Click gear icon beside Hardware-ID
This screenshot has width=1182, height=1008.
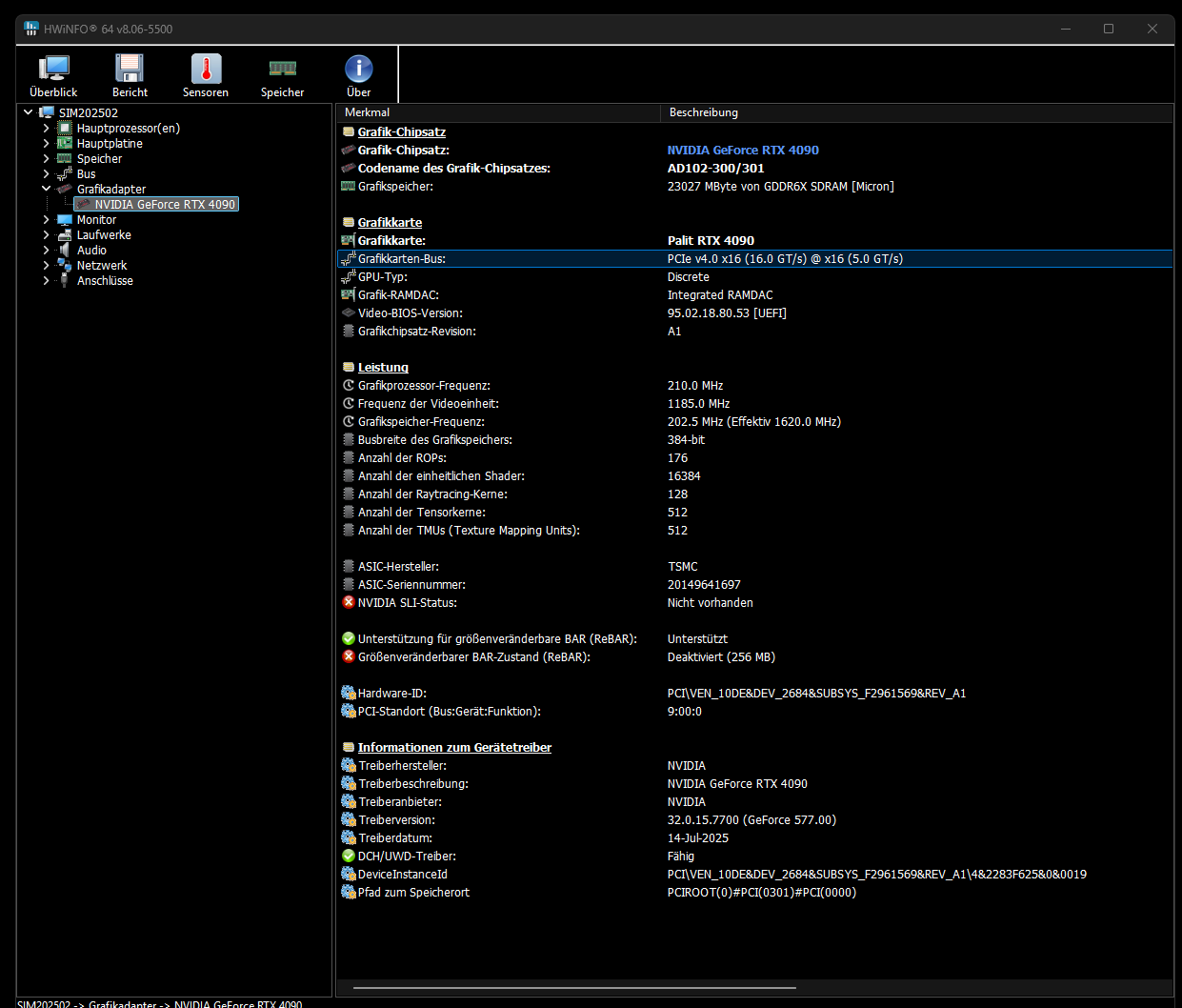[349, 693]
